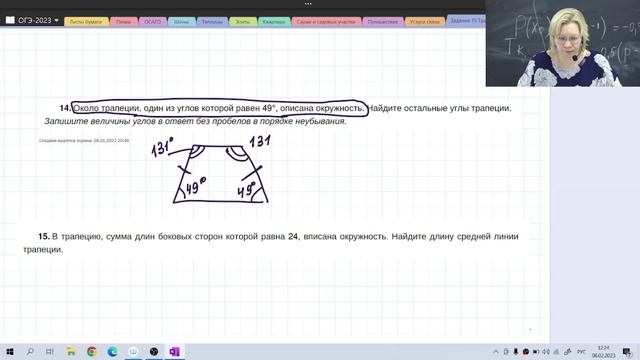Switch to the Печки section tab
This screenshot has height=360, width=640.
pos(124,22)
